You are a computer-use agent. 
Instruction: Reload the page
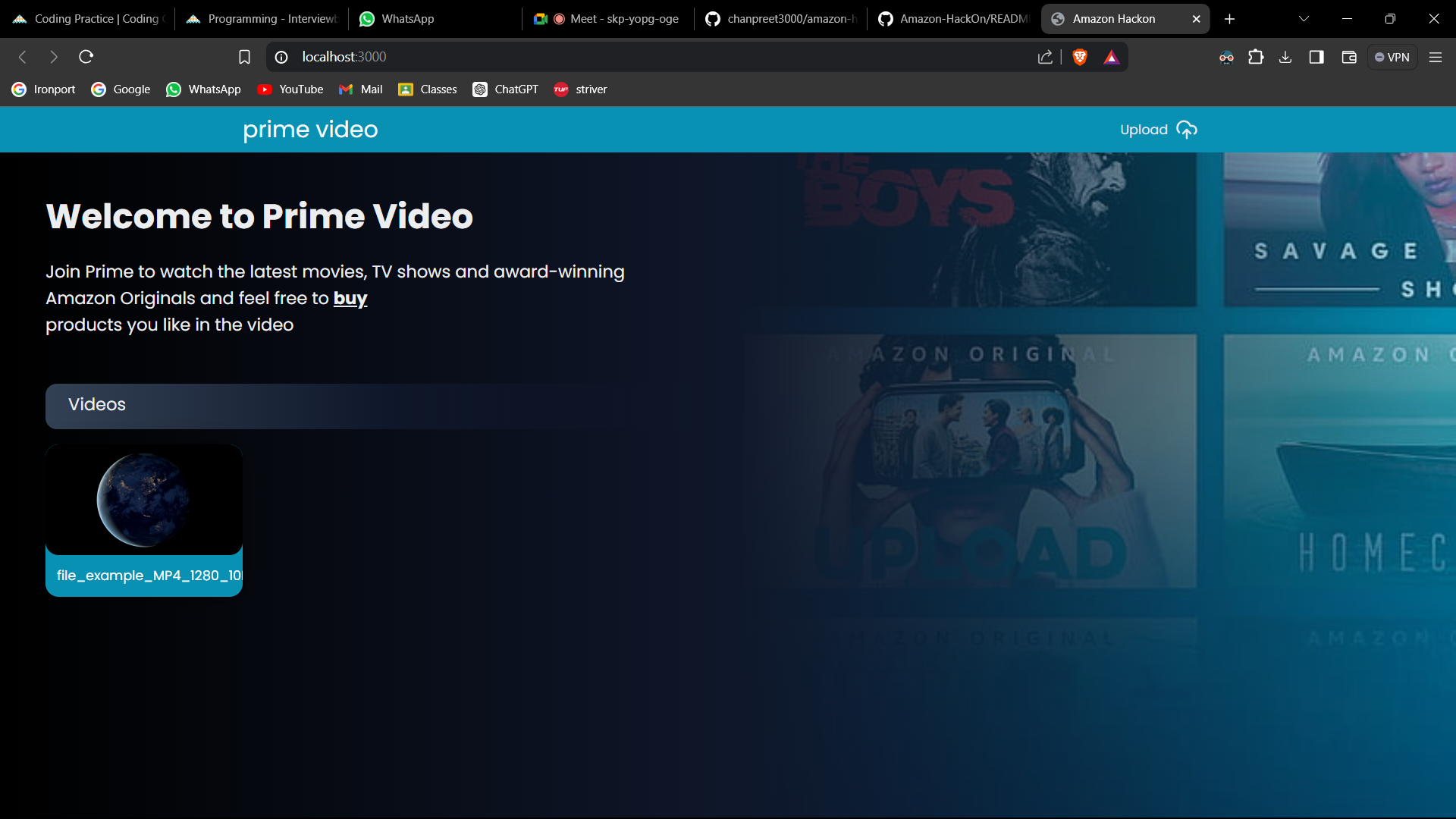(86, 57)
